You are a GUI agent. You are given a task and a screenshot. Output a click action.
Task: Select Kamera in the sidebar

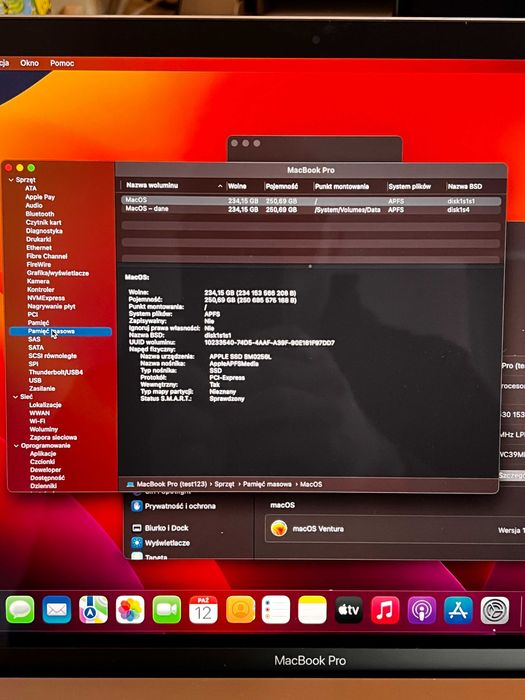pos(38,281)
